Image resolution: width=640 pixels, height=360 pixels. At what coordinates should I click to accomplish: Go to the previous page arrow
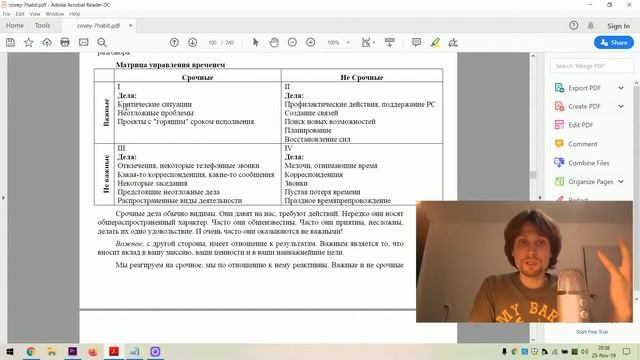174,42
